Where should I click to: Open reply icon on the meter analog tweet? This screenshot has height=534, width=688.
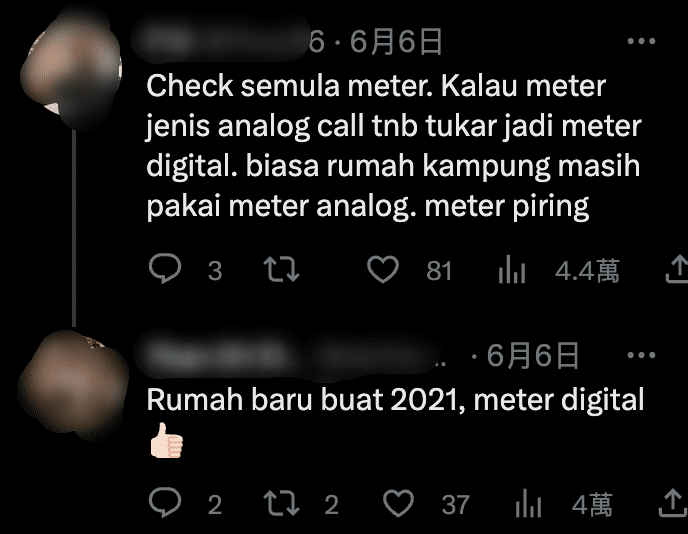click(165, 268)
